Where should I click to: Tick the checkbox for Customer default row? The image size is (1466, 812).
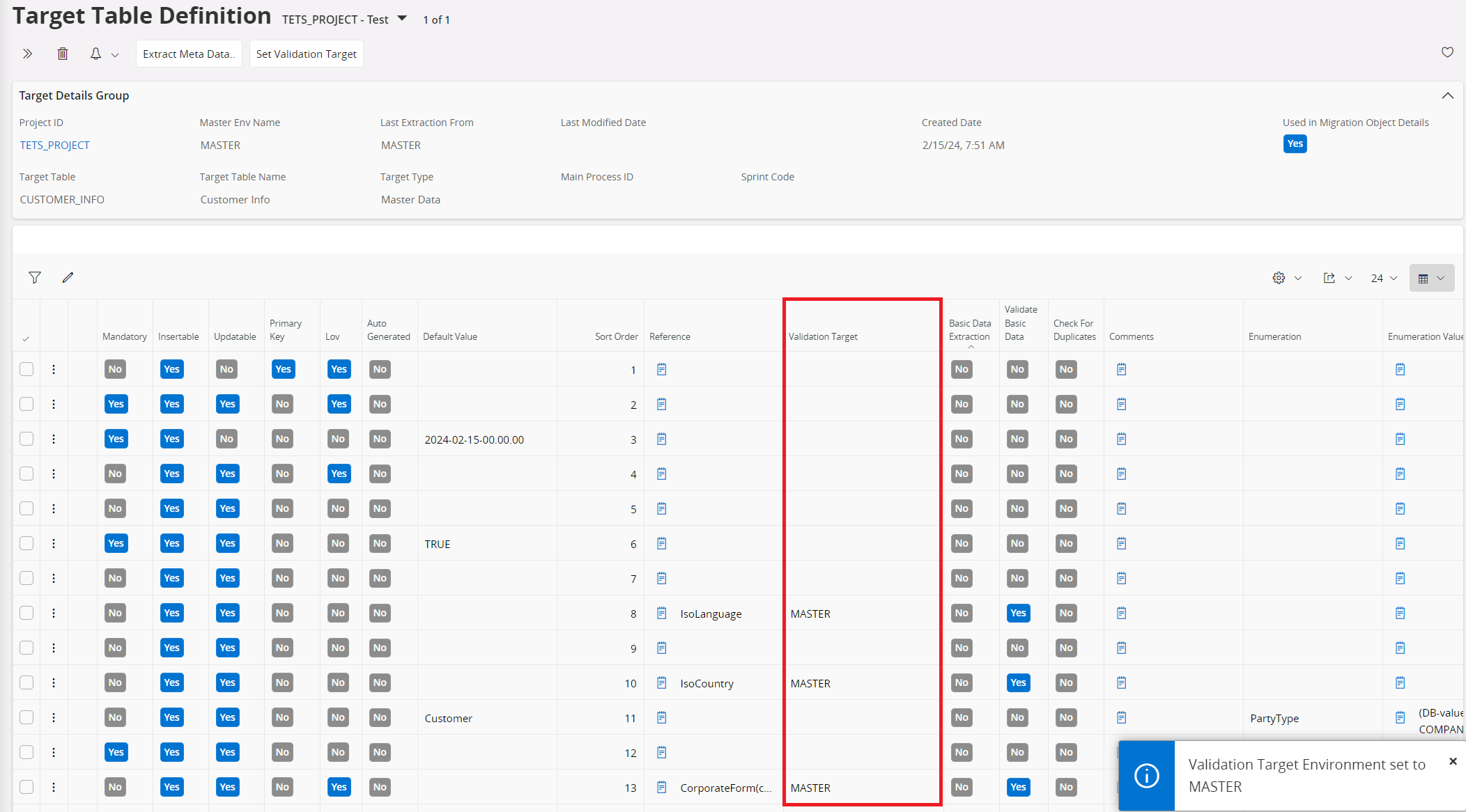click(x=26, y=717)
